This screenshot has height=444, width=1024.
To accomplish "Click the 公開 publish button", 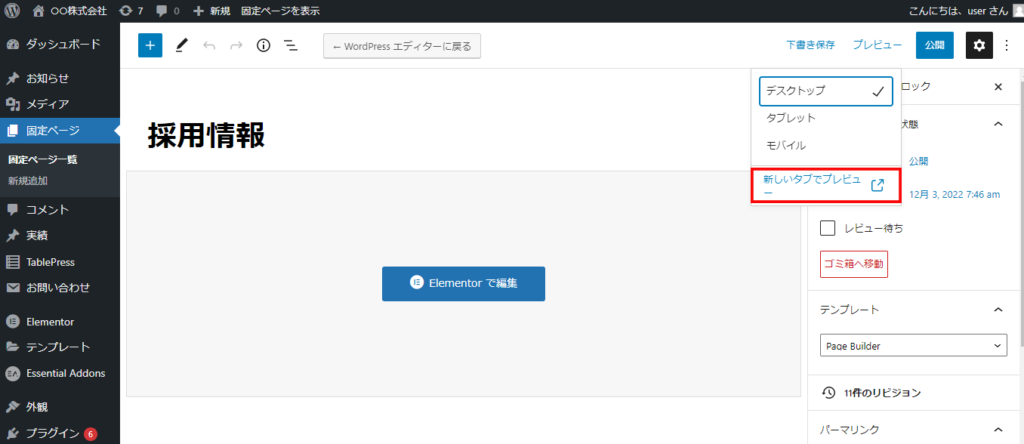I will pyautogui.click(x=934, y=45).
